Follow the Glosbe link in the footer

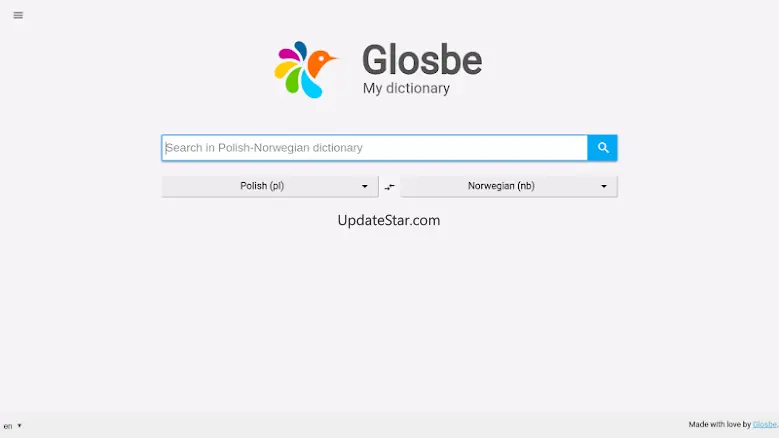point(764,425)
